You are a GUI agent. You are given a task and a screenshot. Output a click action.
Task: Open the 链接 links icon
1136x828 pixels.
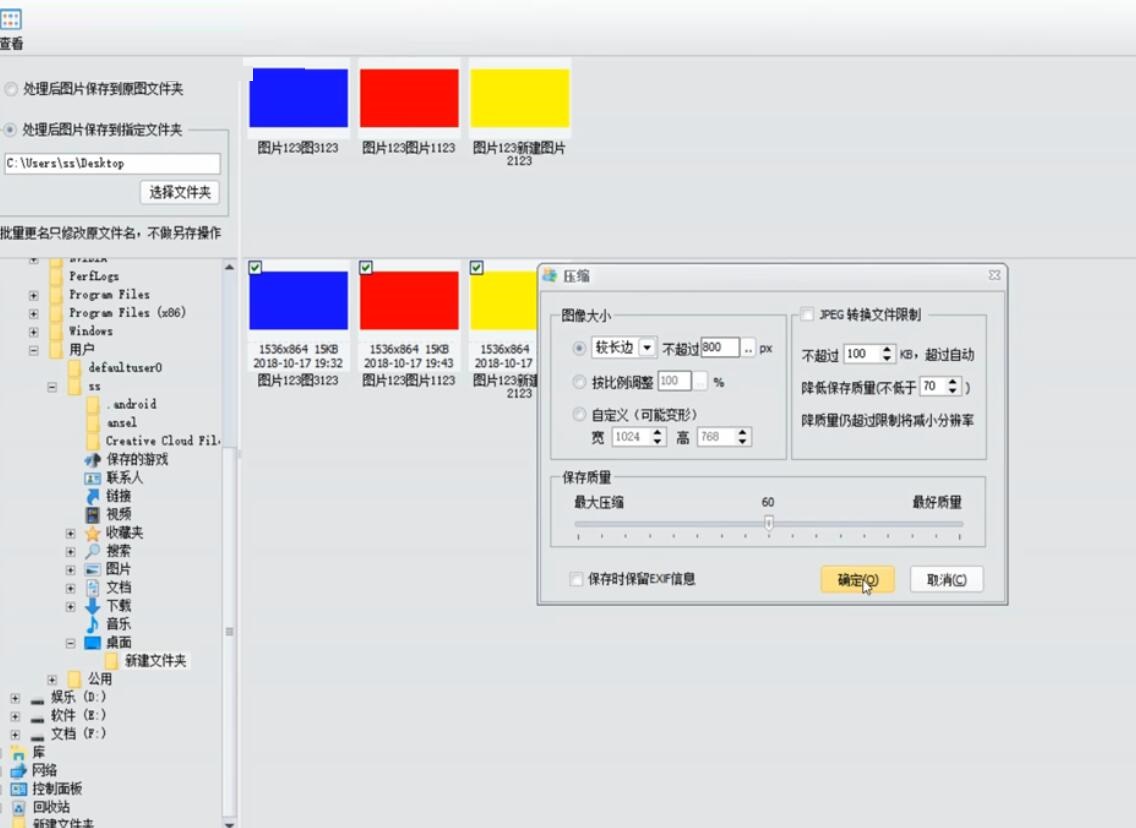coord(93,496)
